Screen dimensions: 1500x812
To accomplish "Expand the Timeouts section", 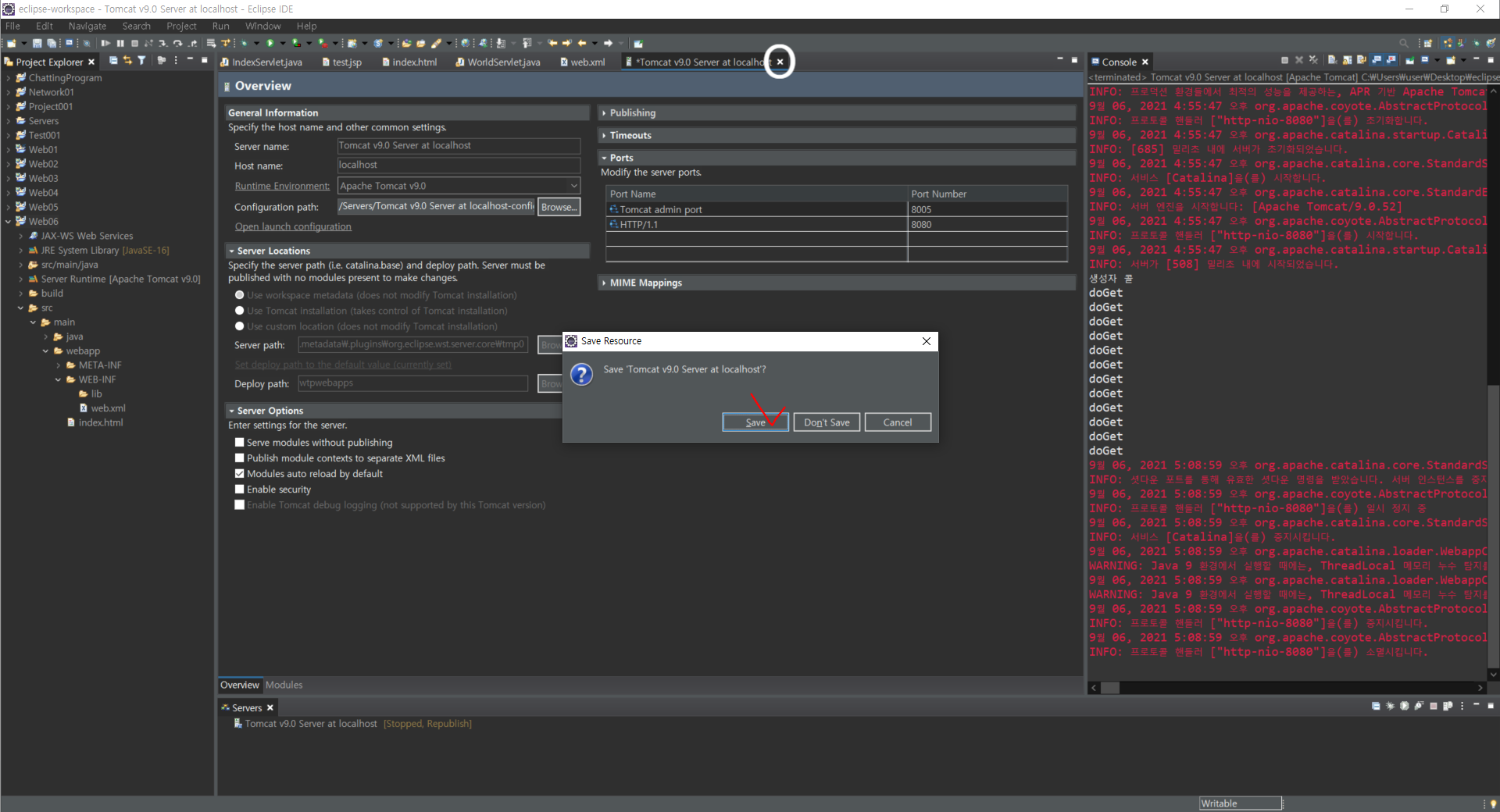I will point(604,136).
